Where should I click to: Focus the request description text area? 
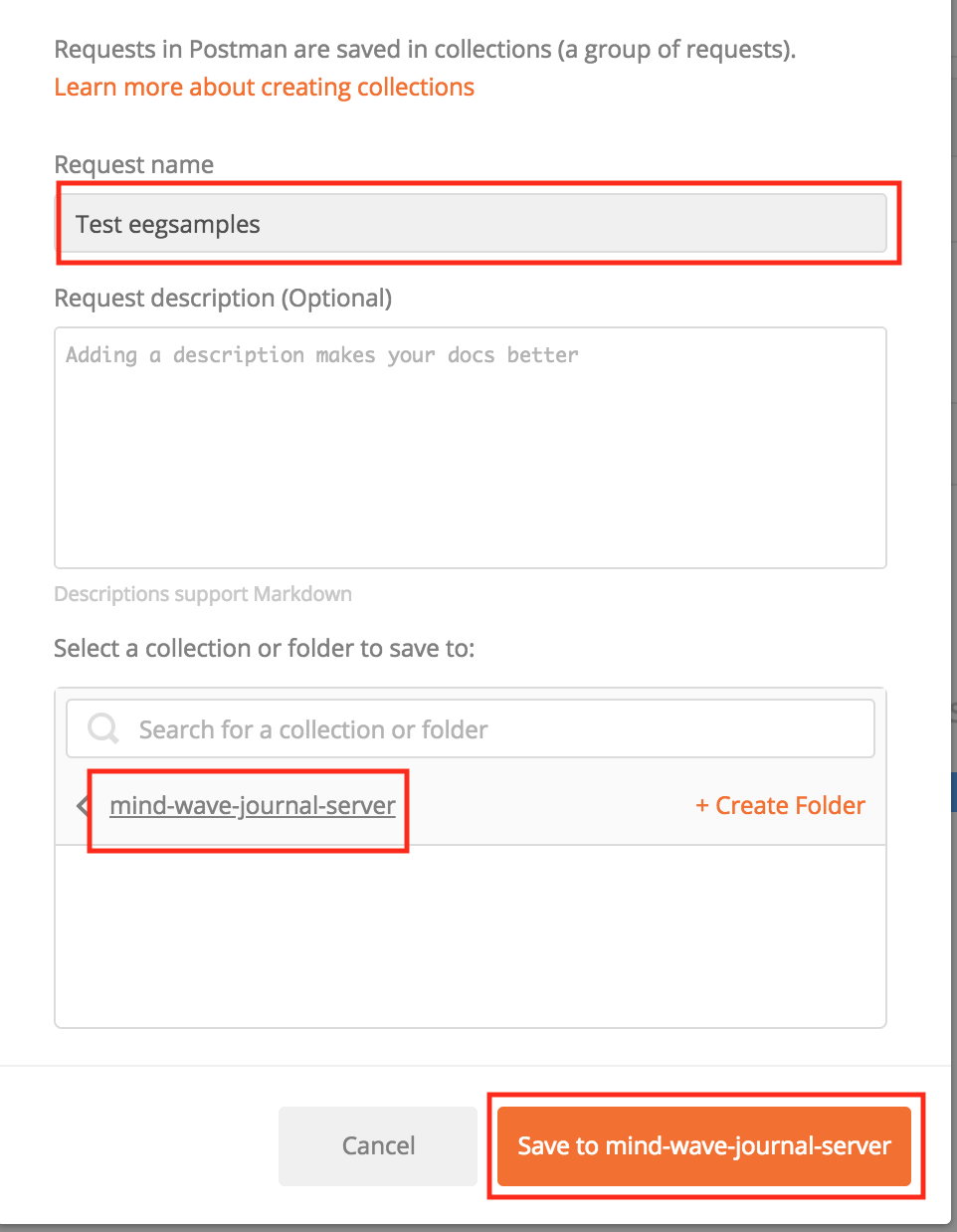click(x=471, y=448)
